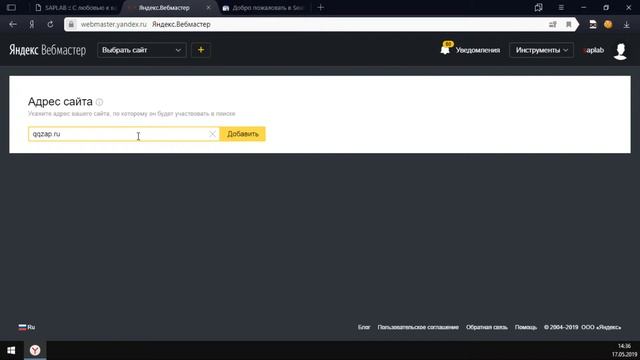Open the Блог footer link

click(364, 327)
